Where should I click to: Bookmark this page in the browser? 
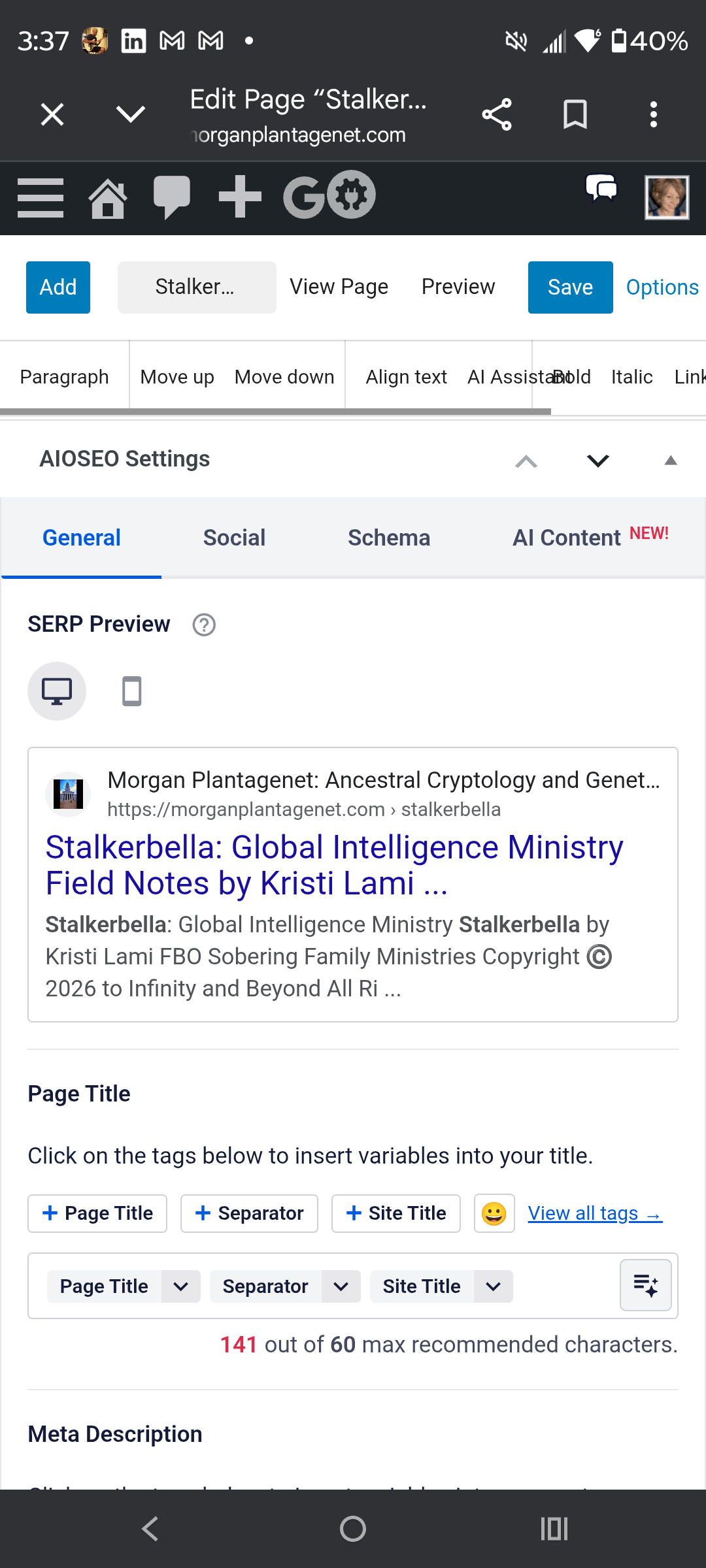point(575,114)
